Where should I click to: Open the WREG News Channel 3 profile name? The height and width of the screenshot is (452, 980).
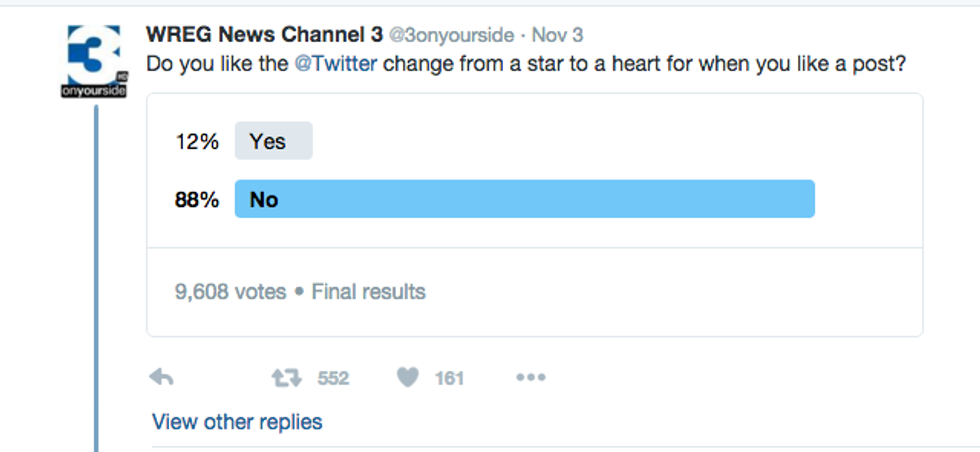click(x=264, y=35)
